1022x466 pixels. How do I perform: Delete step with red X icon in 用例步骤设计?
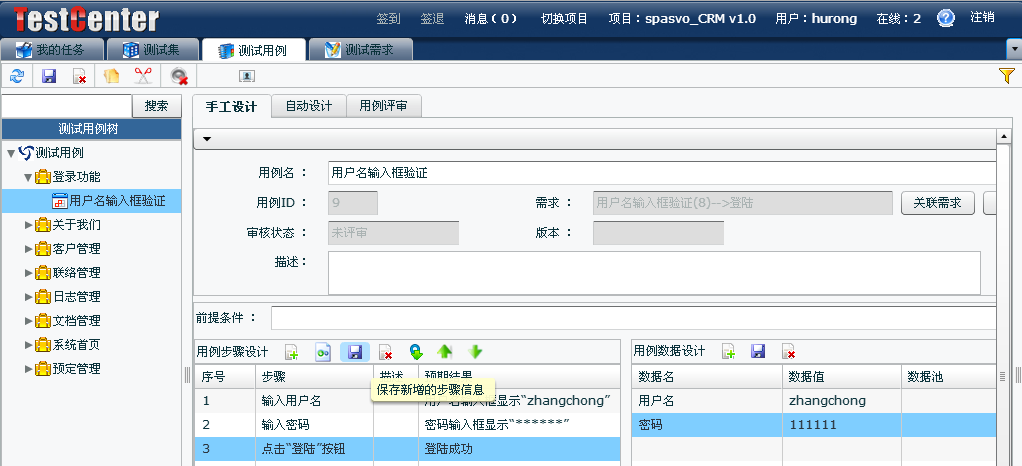coord(385,352)
